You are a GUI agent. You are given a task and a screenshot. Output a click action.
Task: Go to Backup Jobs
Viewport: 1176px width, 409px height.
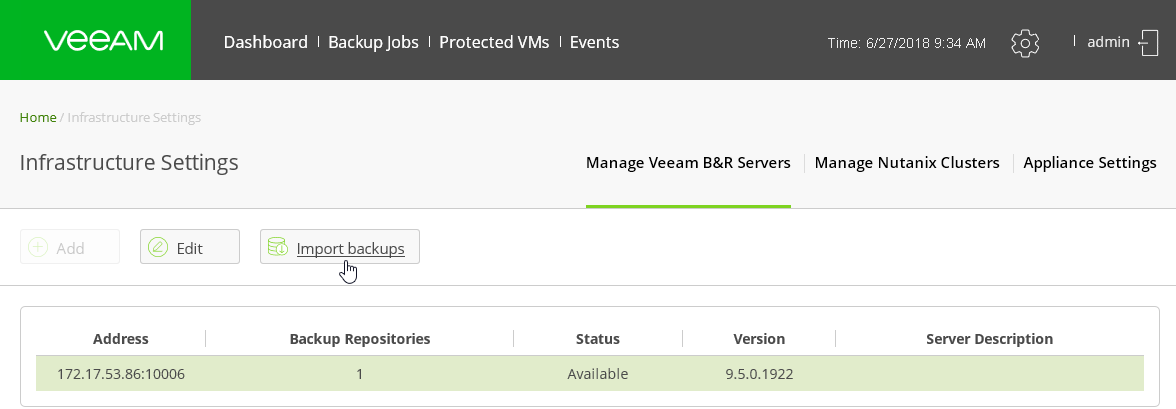tap(373, 42)
